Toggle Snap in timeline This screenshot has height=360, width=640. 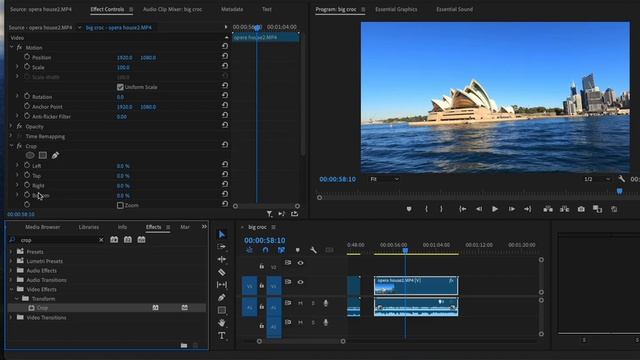[x=265, y=250]
